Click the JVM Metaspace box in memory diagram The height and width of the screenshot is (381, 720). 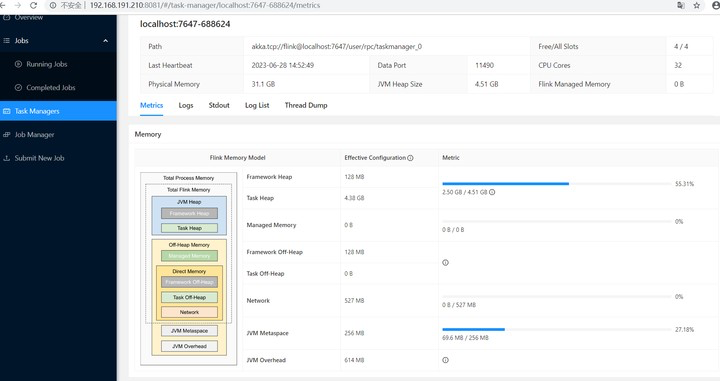coord(189,331)
